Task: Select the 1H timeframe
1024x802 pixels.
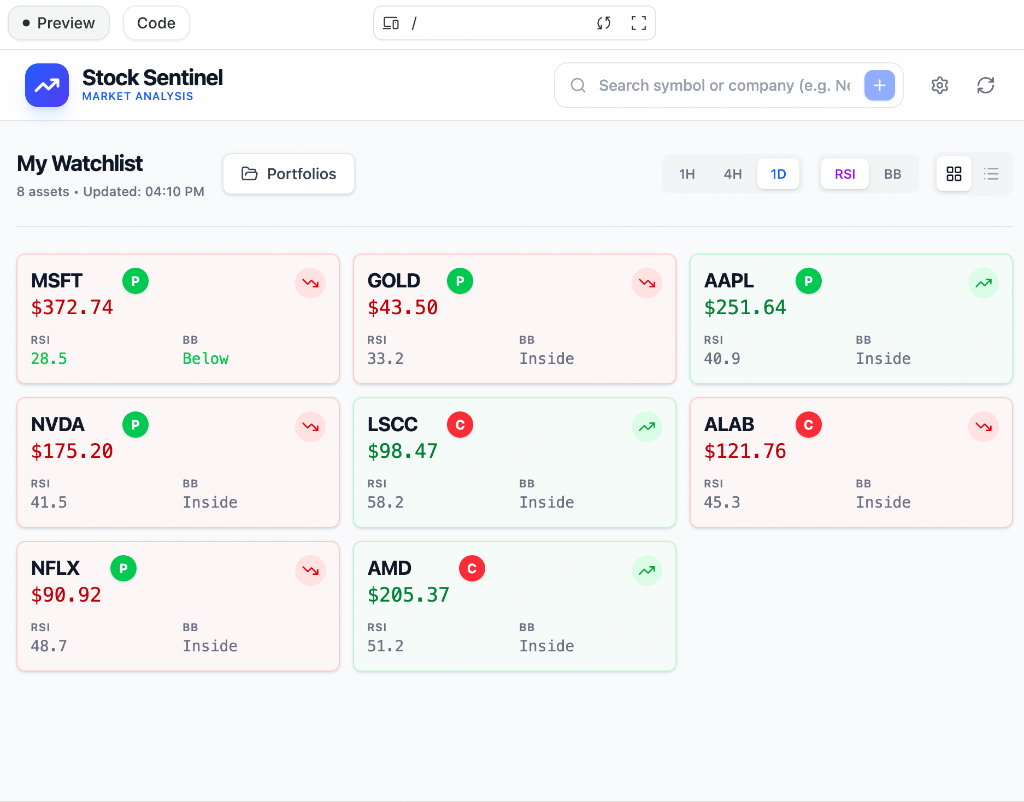Action: [687, 173]
